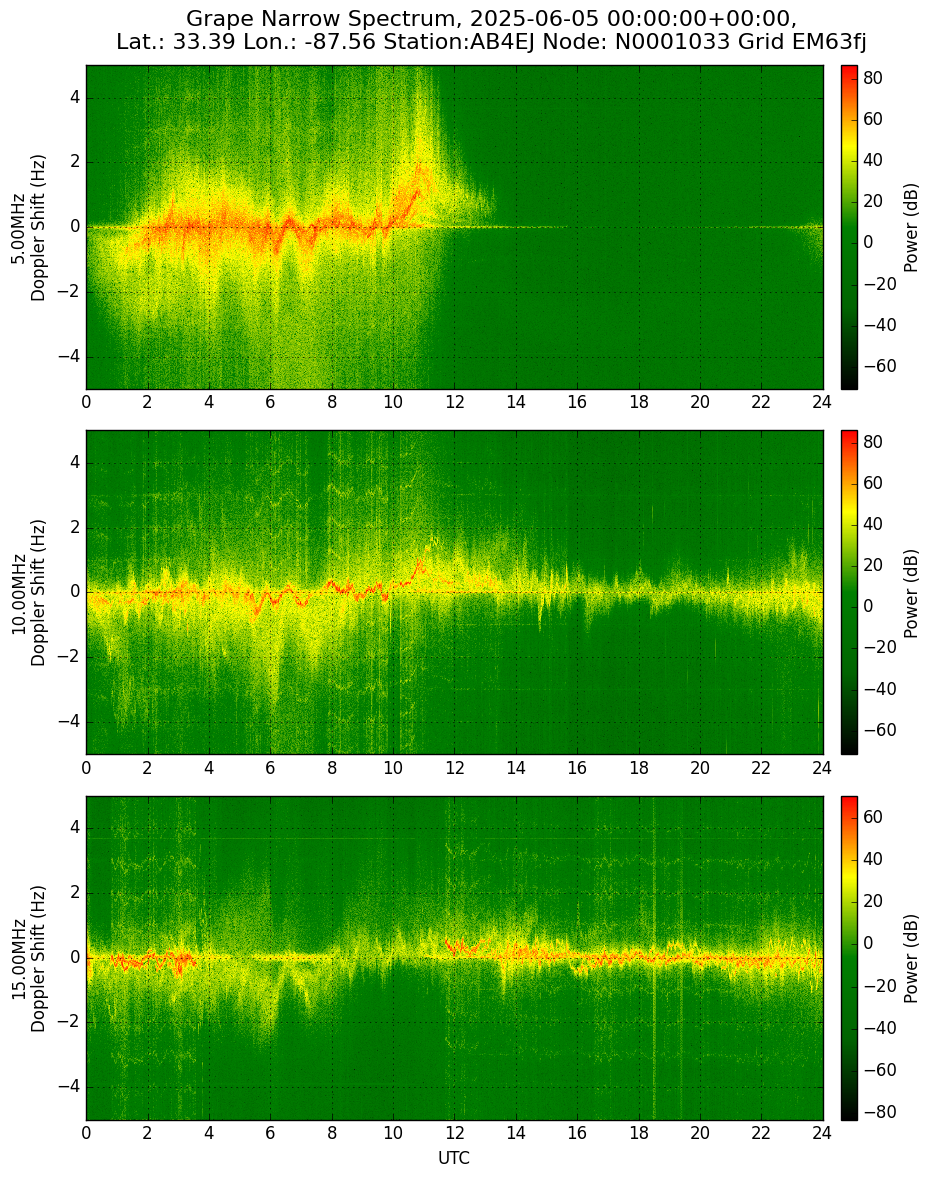Click the 5.00MHz Doppler Shift axis label
This screenshot has width=932, height=1178.
[x=30, y=227]
